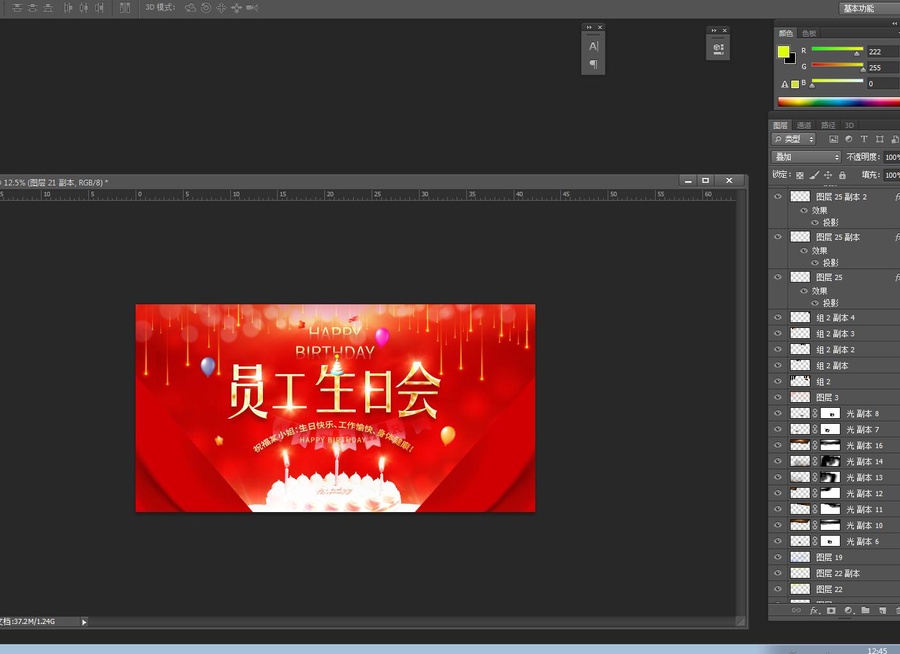This screenshot has height=654, width=900.
Task: Add a layer mask from panel bottom
Action: click(x=831, y=610)
